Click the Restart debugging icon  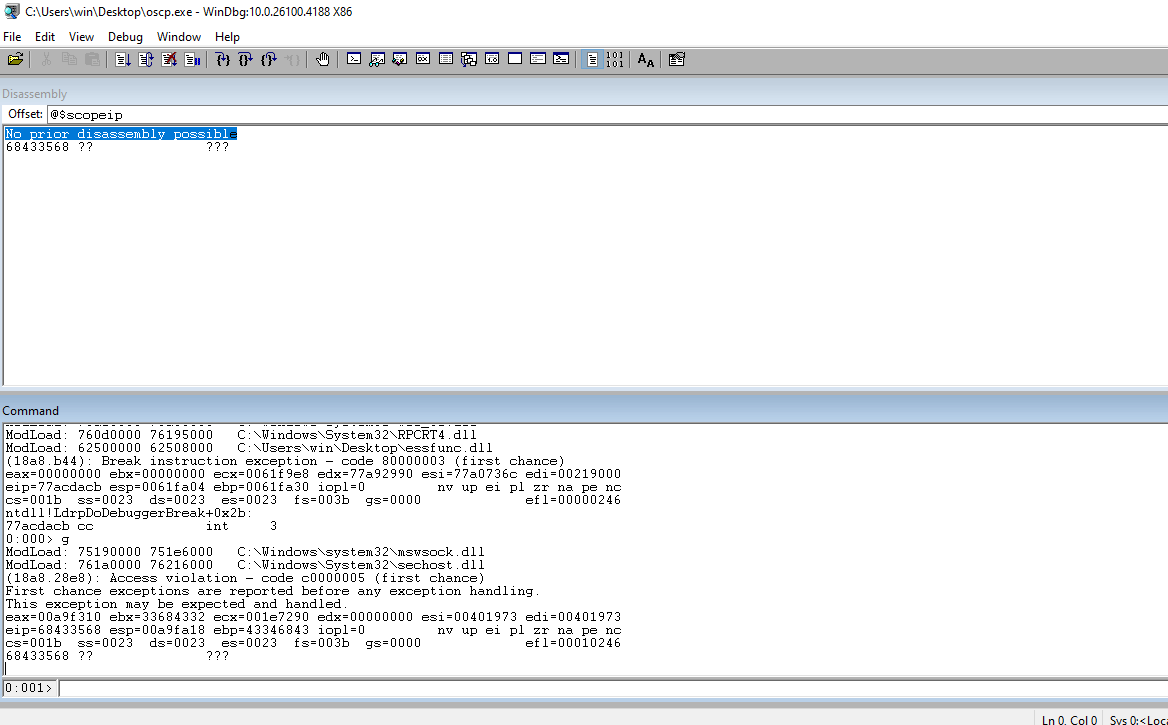[146, 60]
